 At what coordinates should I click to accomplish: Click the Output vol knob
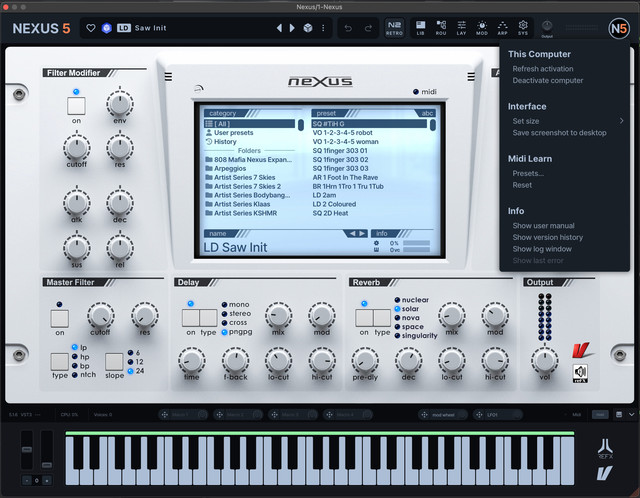point(544,360)
